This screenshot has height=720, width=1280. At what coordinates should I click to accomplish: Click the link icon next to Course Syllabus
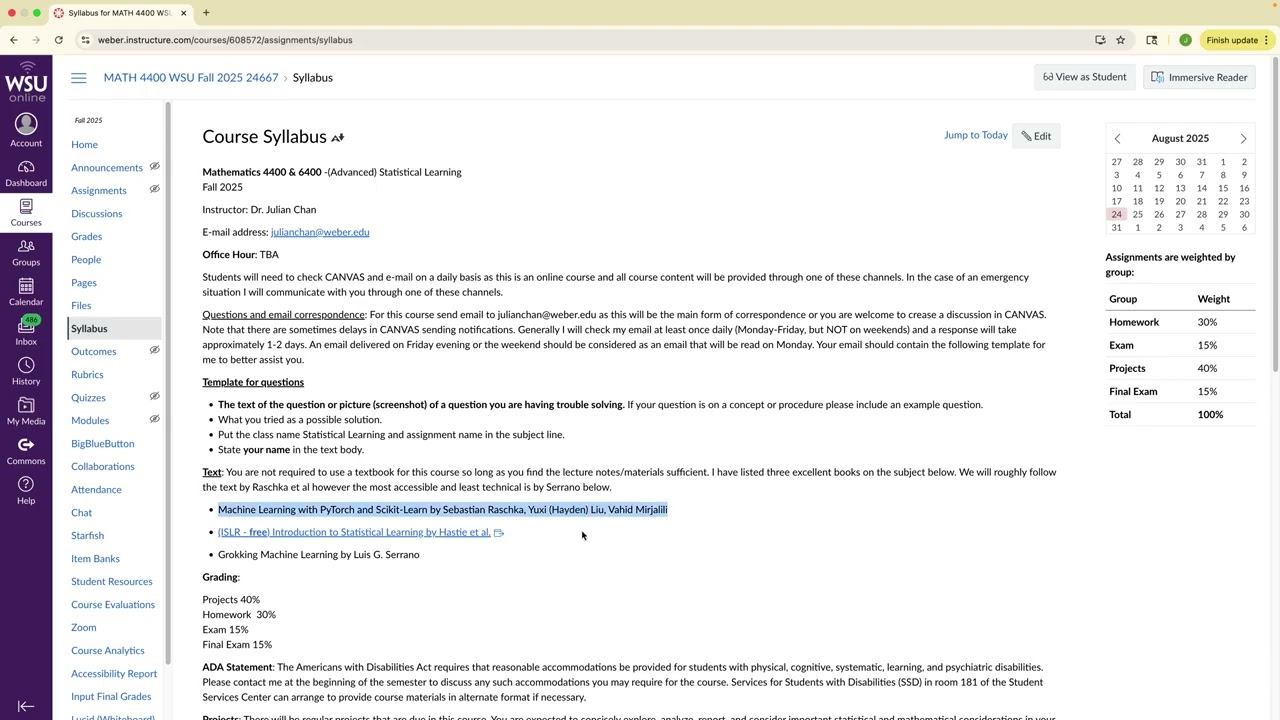pyautogui.click(x=338, y=137)
